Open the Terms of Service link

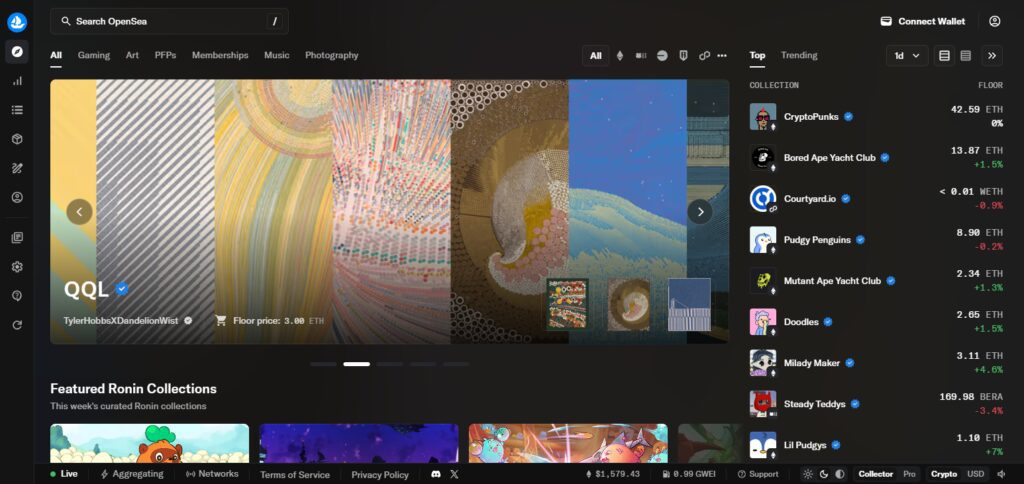click(x=295, y=475)
